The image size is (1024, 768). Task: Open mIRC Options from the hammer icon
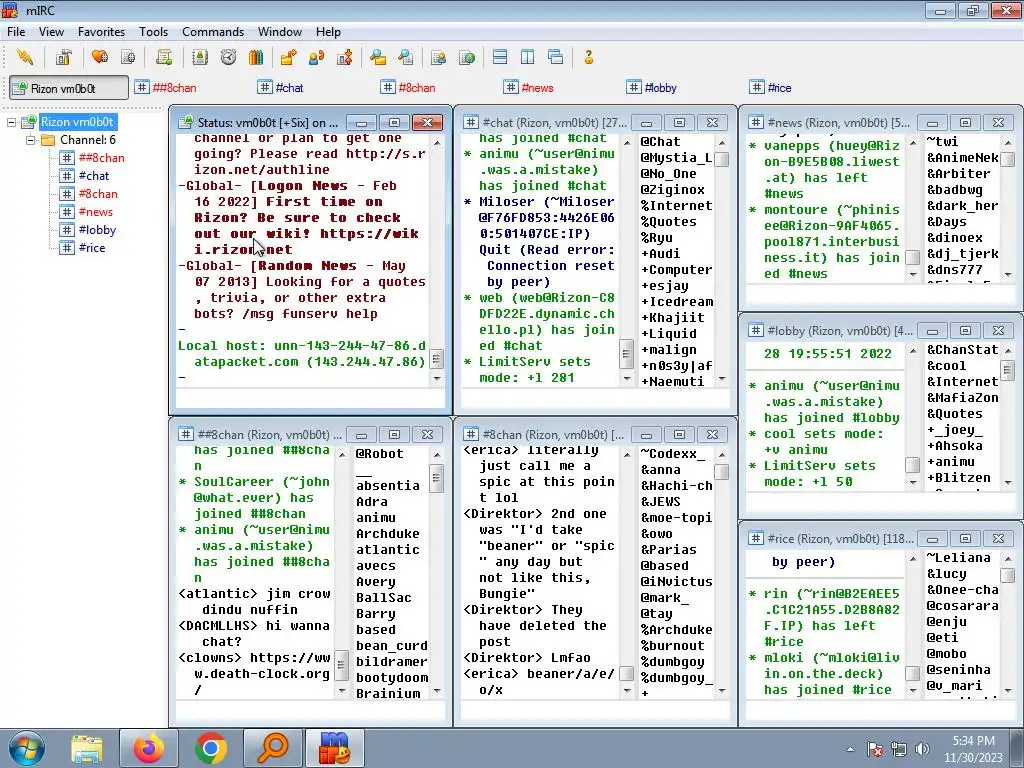point(63,57)
